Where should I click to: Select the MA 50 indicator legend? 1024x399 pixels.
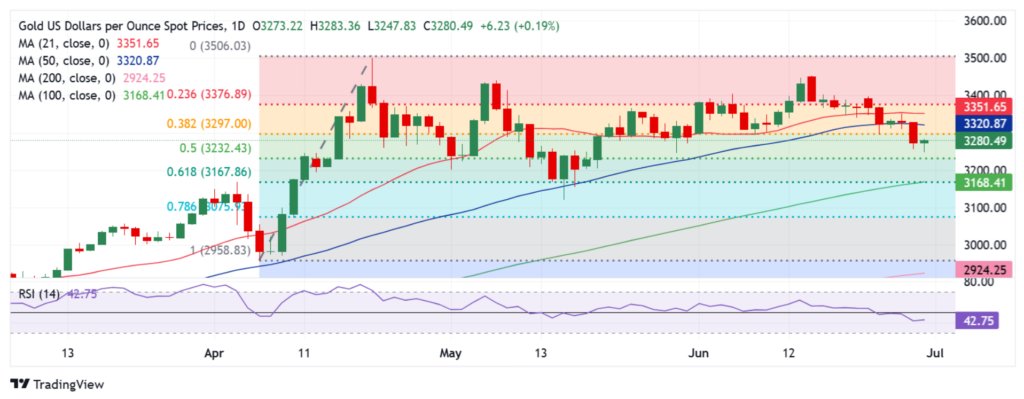pos(88,61)
